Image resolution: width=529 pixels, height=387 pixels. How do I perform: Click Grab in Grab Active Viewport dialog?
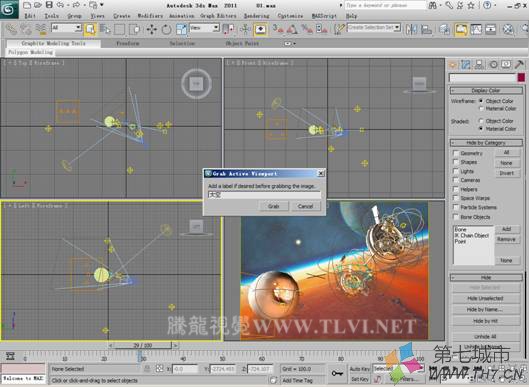(x=274, y=206)
